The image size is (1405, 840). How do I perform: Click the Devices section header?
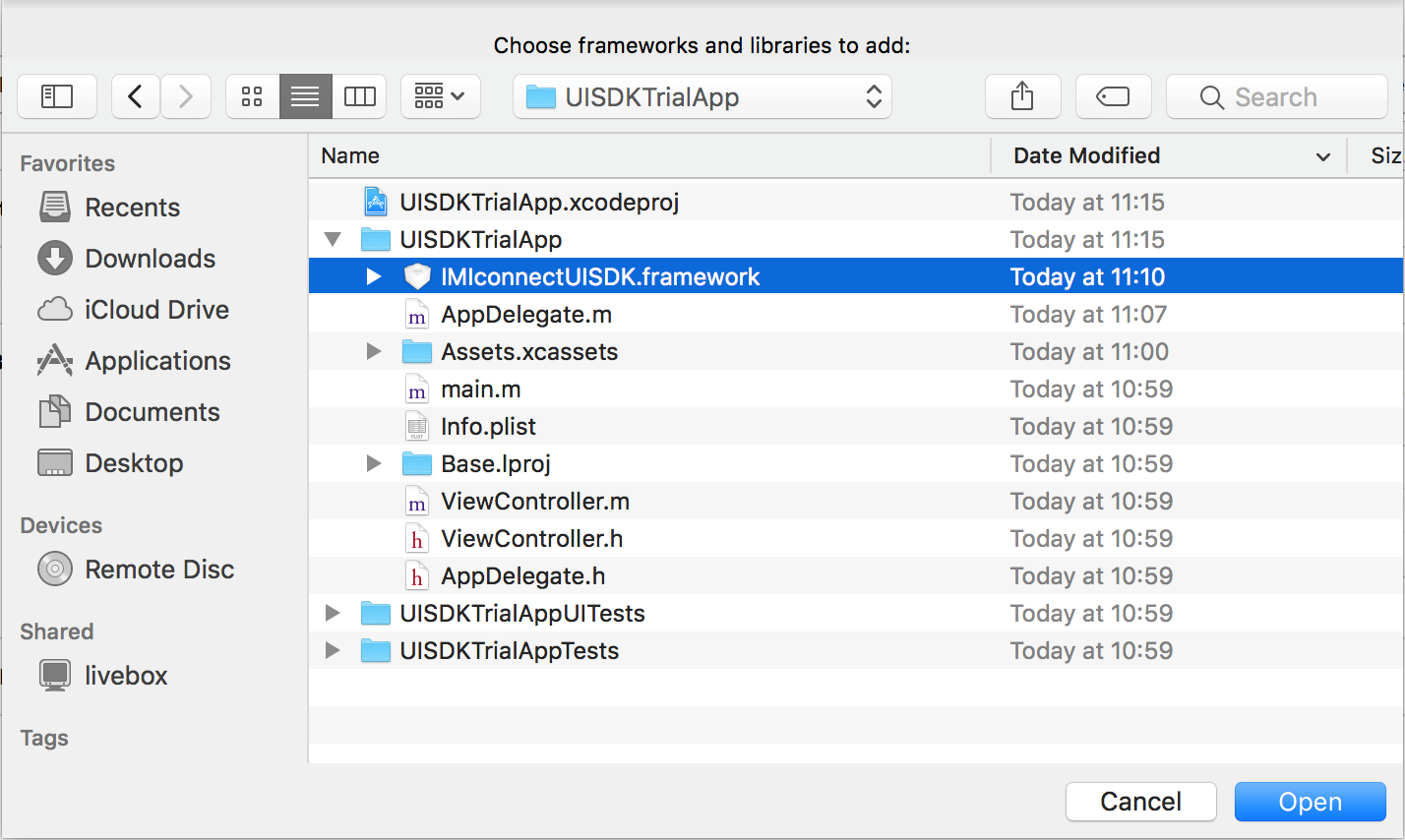click(x=61, y=525)
